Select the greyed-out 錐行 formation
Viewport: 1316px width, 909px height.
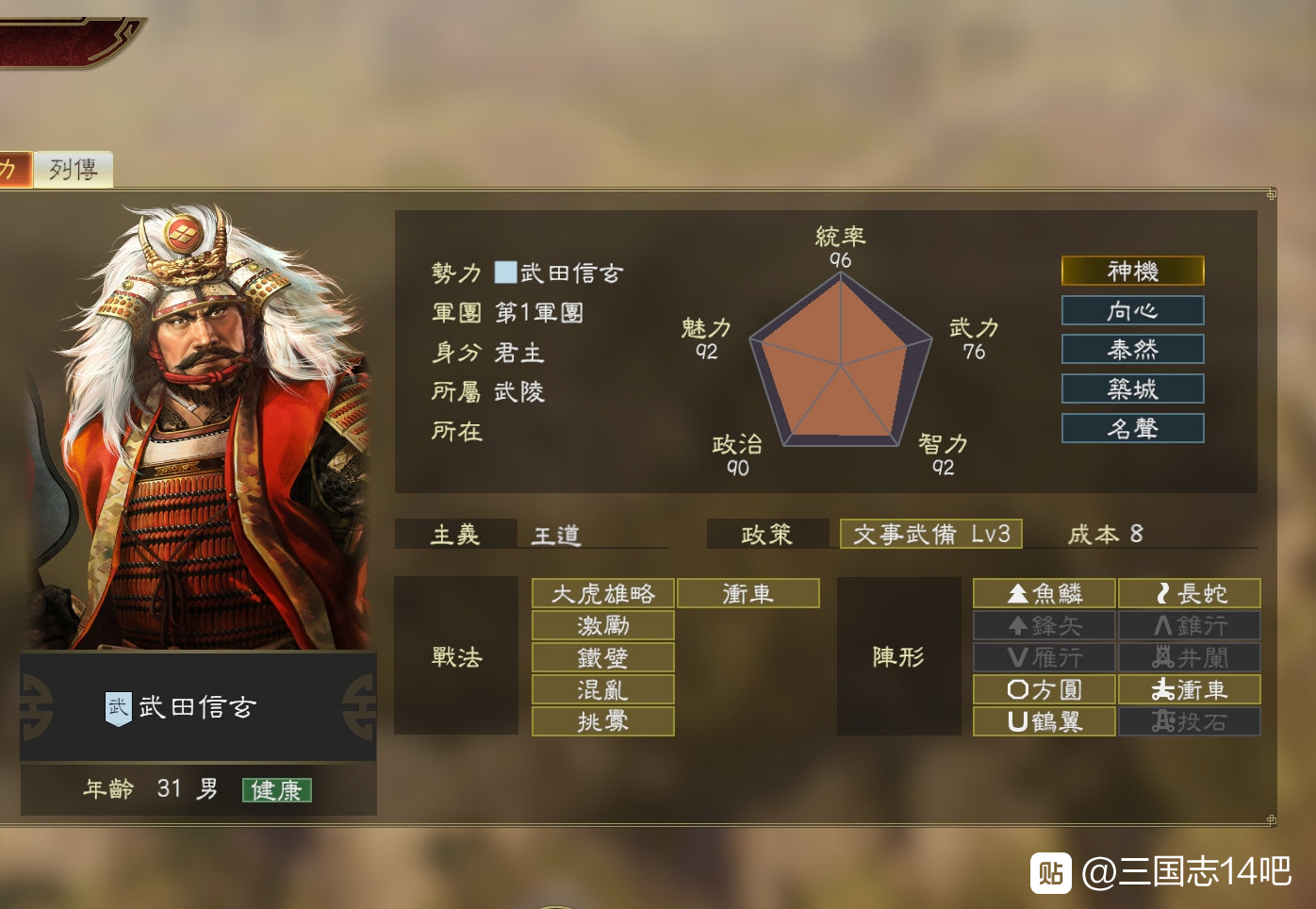(x=1190, y=626)
